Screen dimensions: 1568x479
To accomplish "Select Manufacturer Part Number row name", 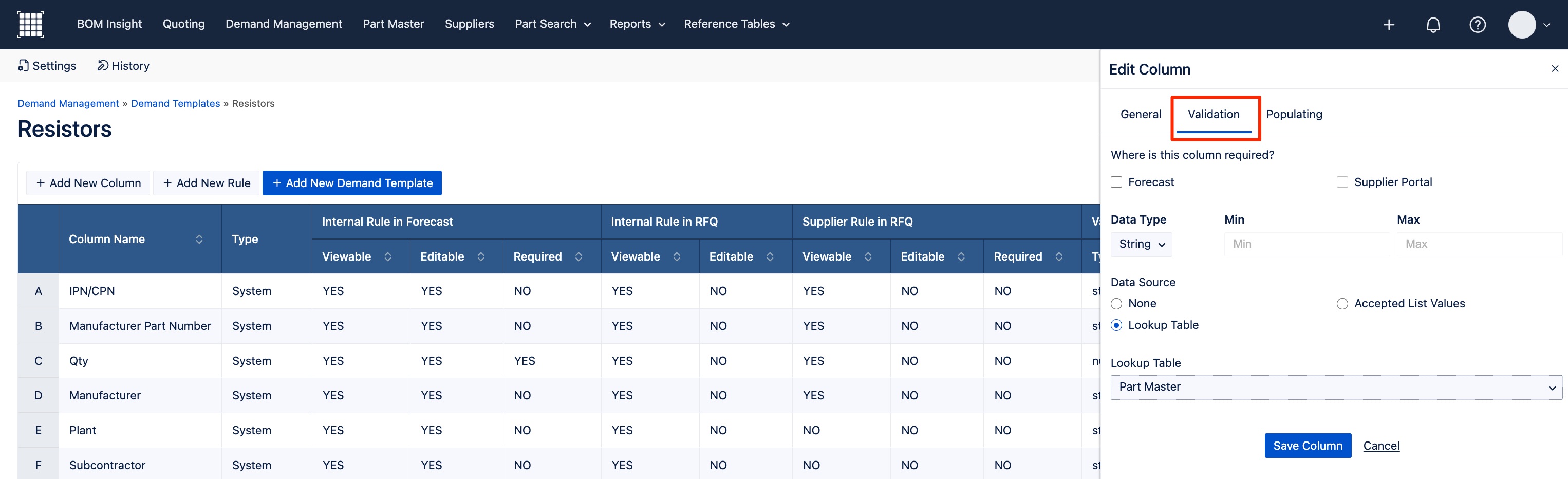I will coord(140,326).
